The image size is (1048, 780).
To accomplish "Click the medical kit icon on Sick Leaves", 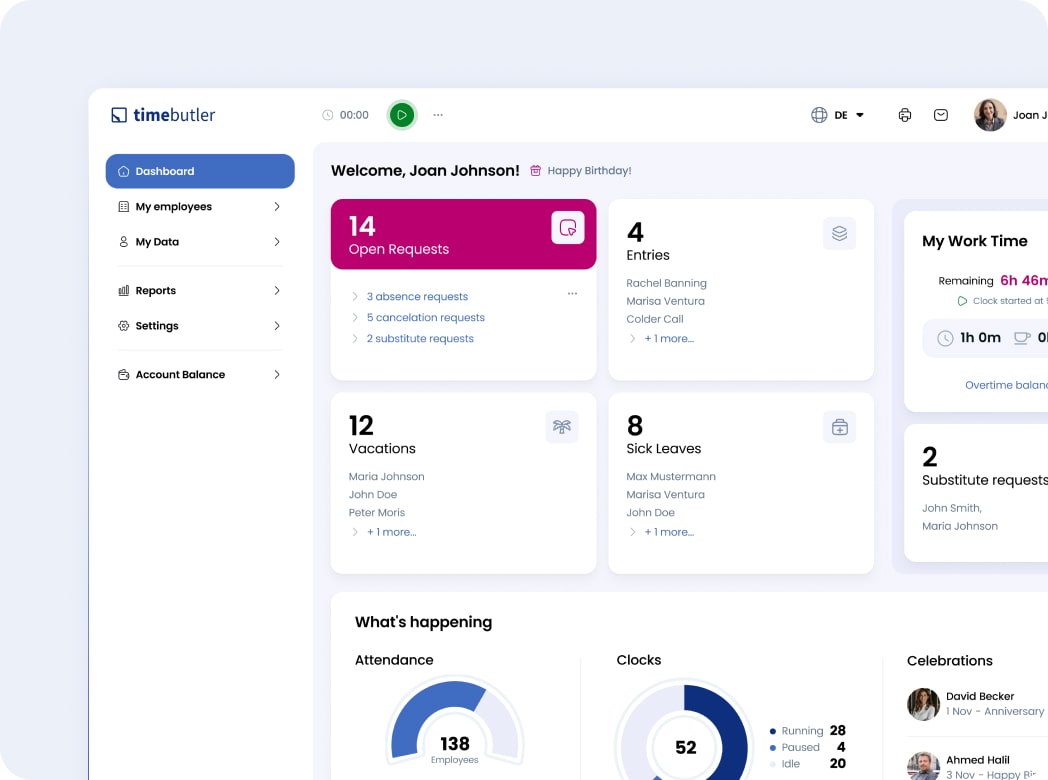I will coord(839,427).
